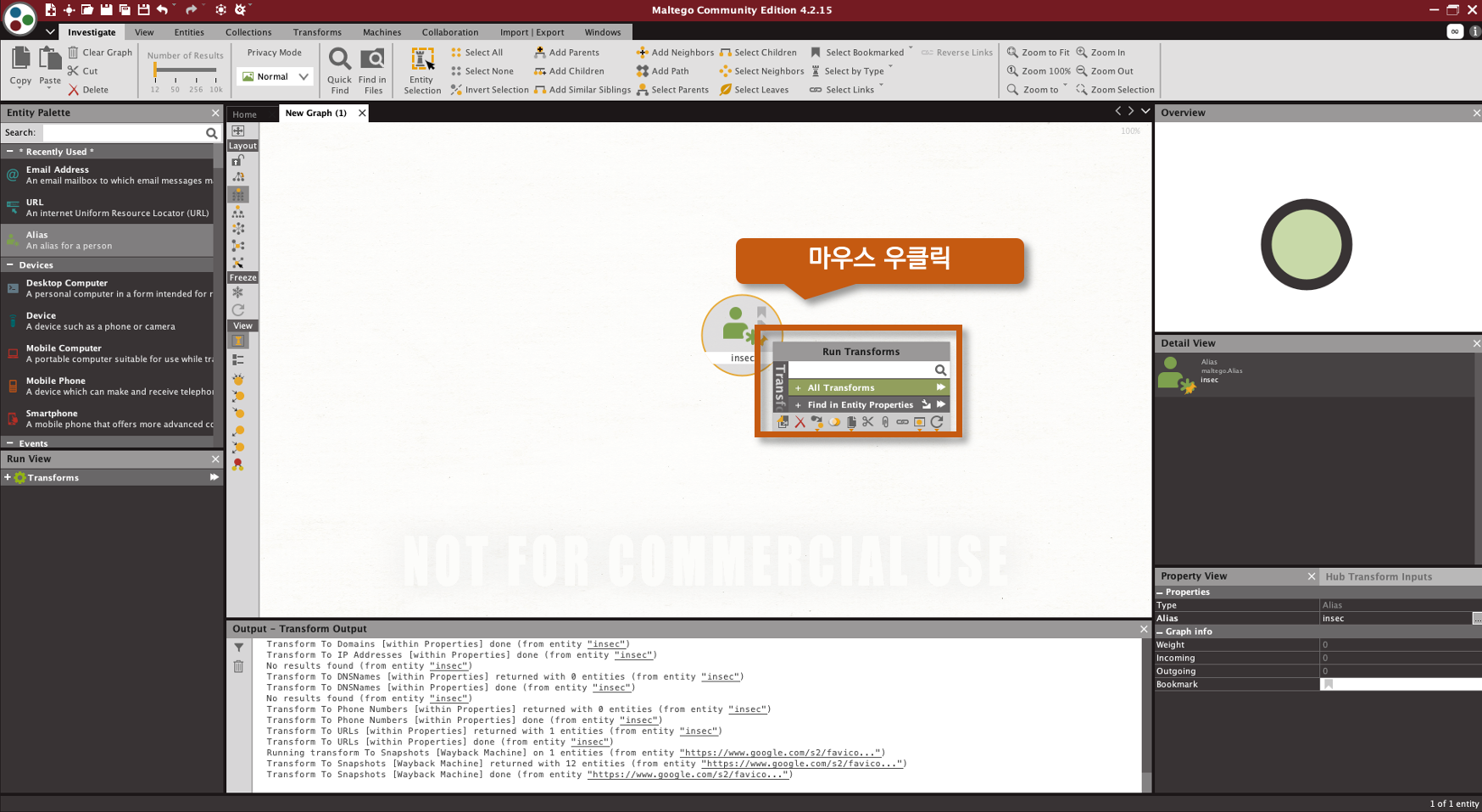Open the Entities ribbon tab
This screenshot has height=812, width=1482.
click(189, 32)
